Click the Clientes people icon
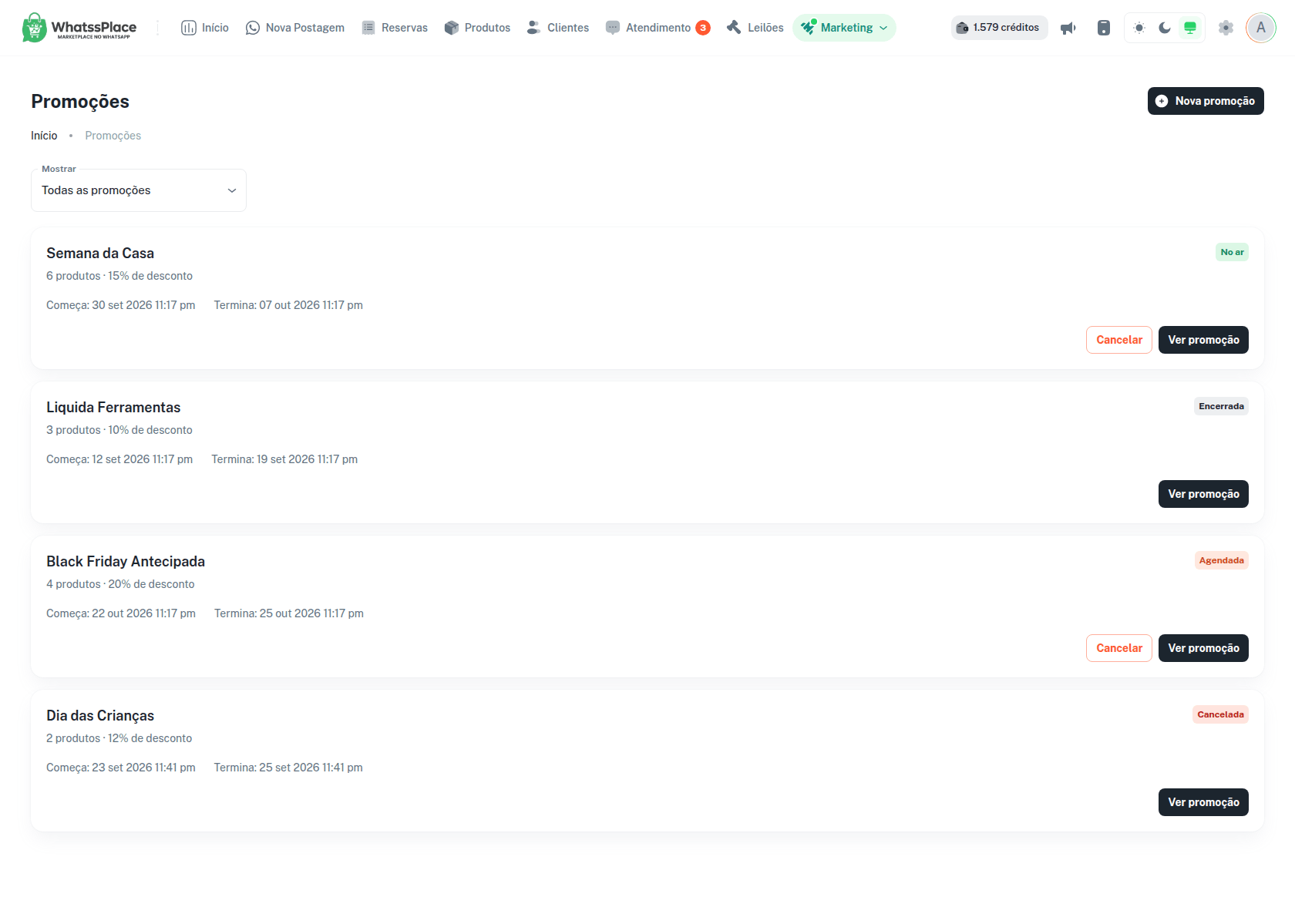This screenshot has width=1295, height=924. [533, 28]
